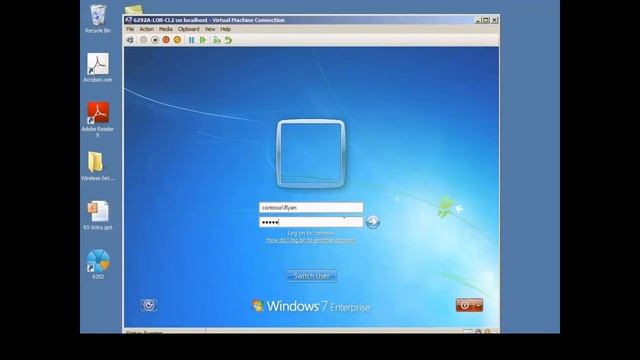Image resolution: width=640 pixels, height=360 pixels.
Task: Click the How do I log on link
Action: coord(311,240)
